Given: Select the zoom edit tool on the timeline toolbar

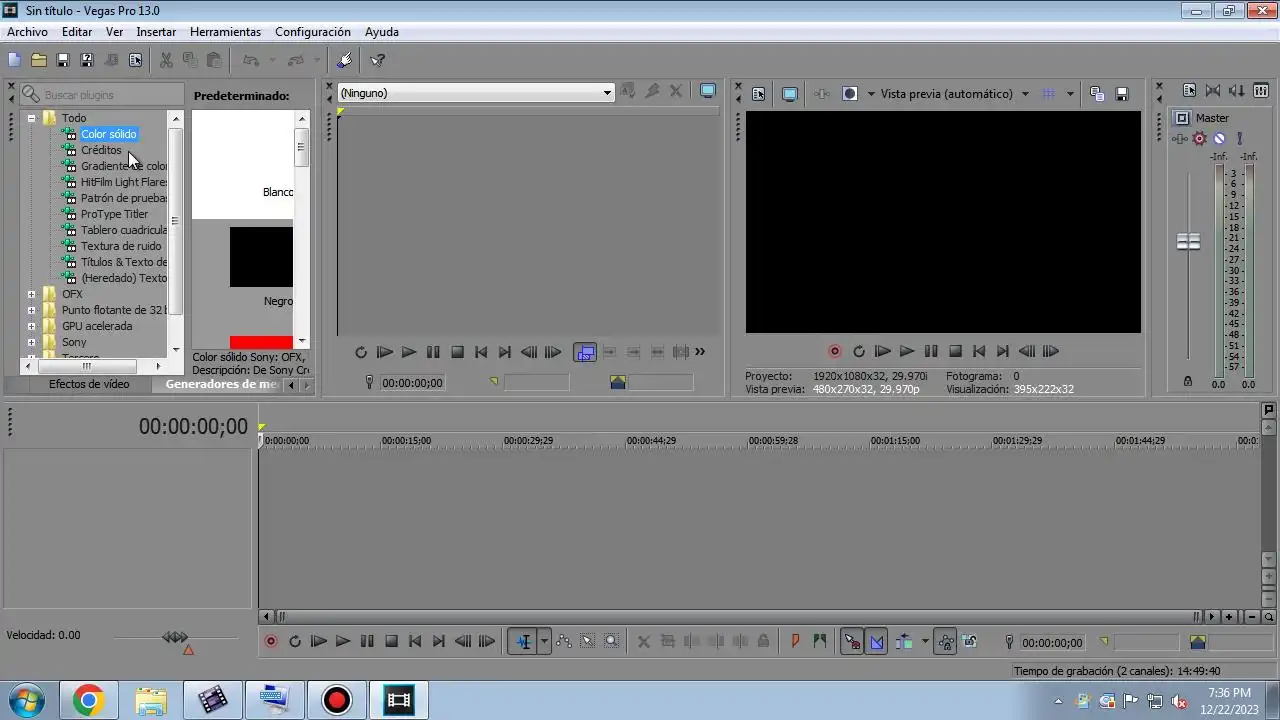Looking at the screenshot, I should click(612, 642).
